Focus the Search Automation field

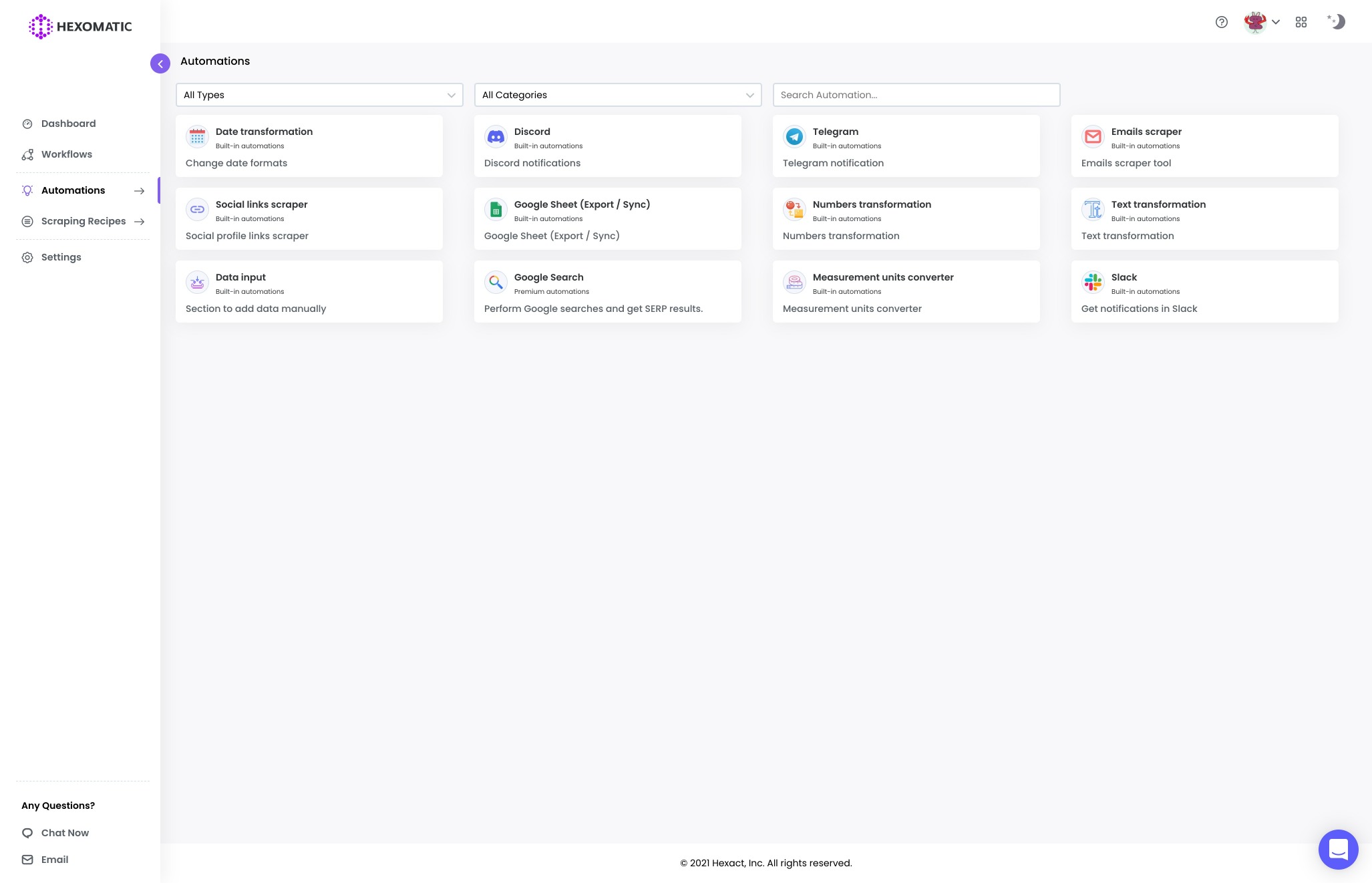point(916,95)
